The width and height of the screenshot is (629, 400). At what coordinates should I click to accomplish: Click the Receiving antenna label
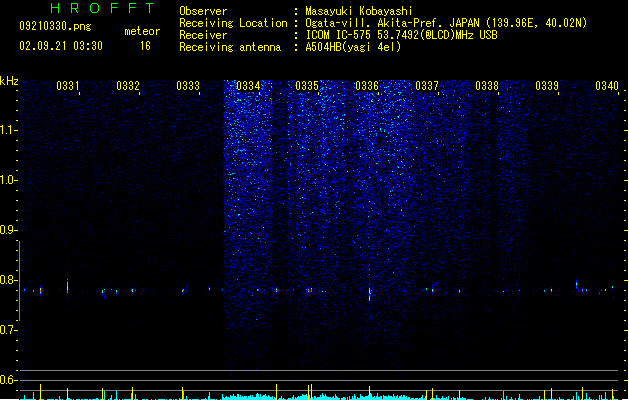(230, 47)
